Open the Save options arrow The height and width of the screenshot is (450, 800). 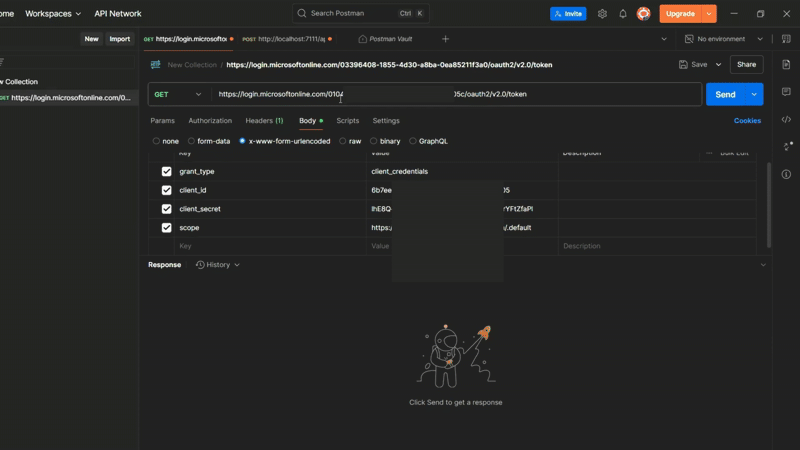click(x=718, y=65)
